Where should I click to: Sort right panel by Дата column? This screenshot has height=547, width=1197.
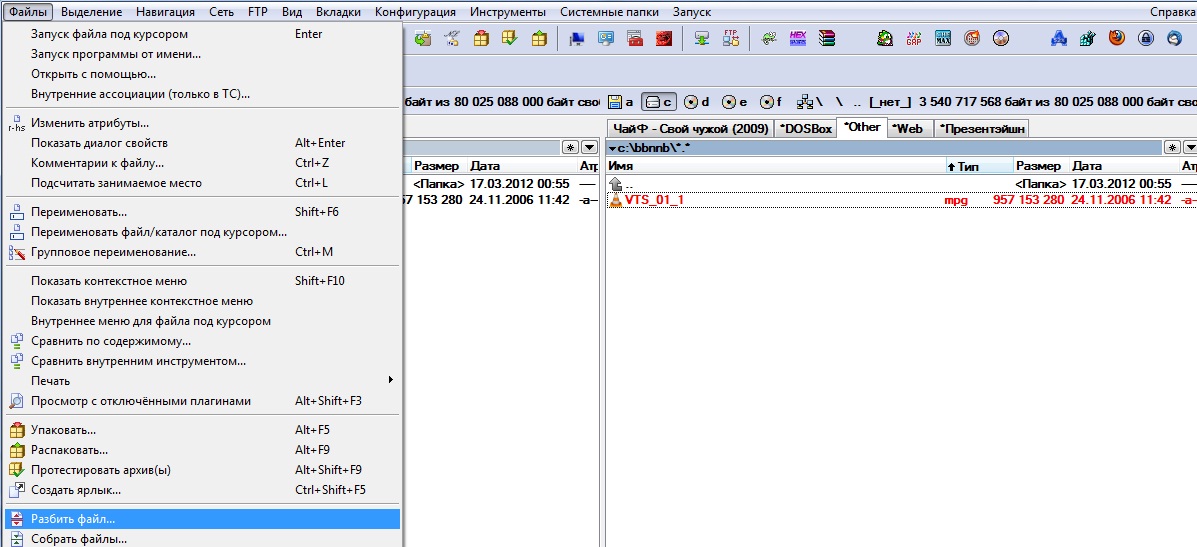pyautogui.click(x=1124, y=166)
